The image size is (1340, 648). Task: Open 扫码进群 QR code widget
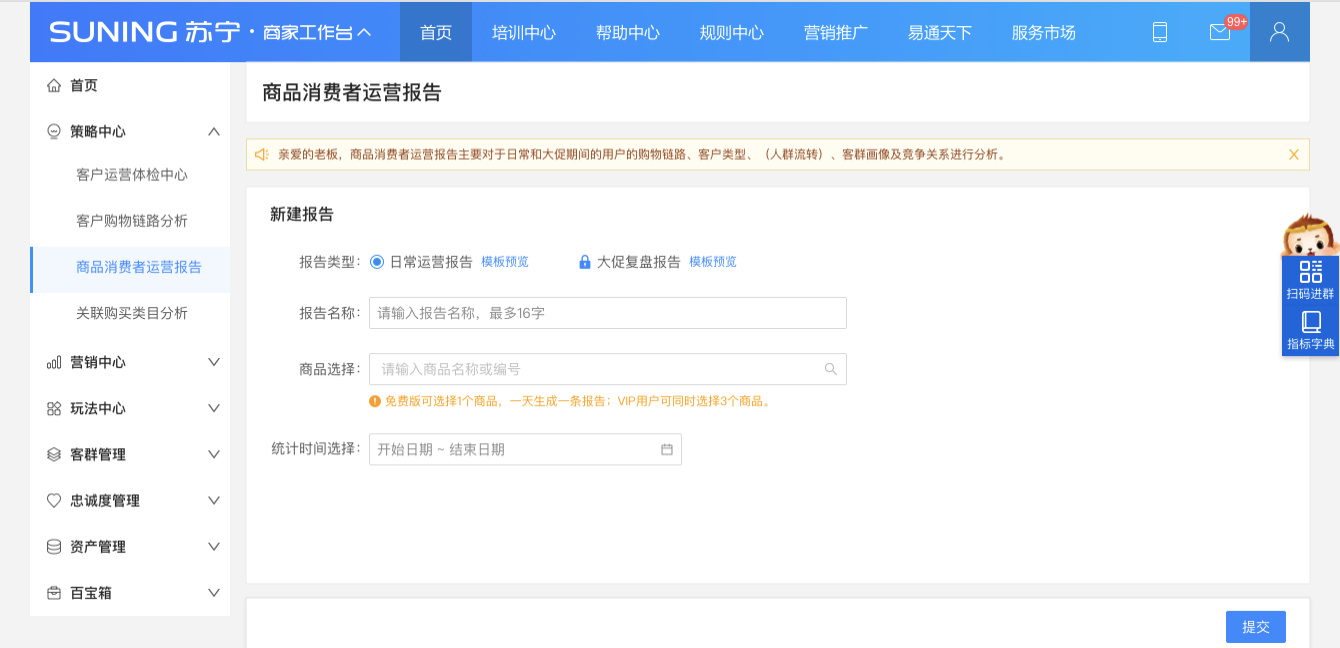click(1310, 279)
